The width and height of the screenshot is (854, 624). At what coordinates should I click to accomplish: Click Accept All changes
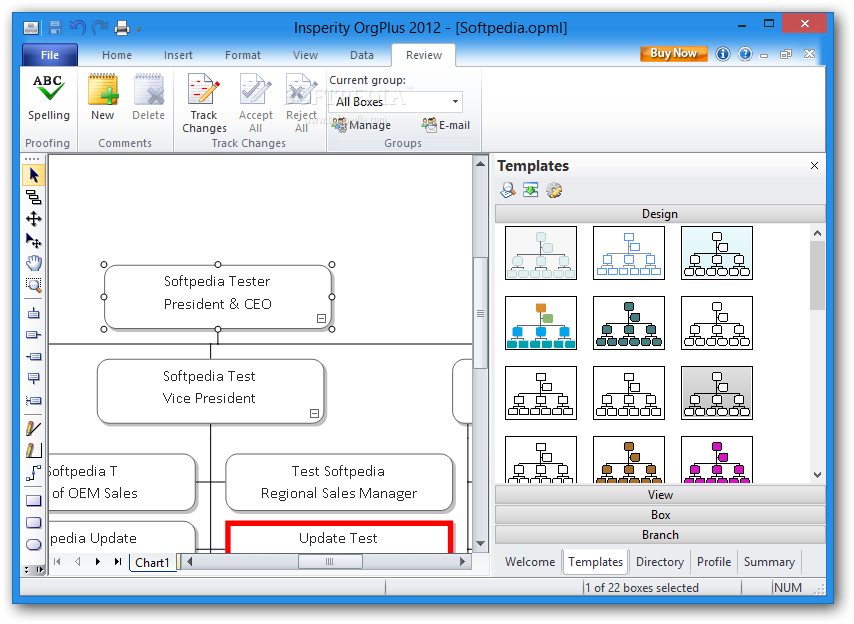tap(255, 103)
